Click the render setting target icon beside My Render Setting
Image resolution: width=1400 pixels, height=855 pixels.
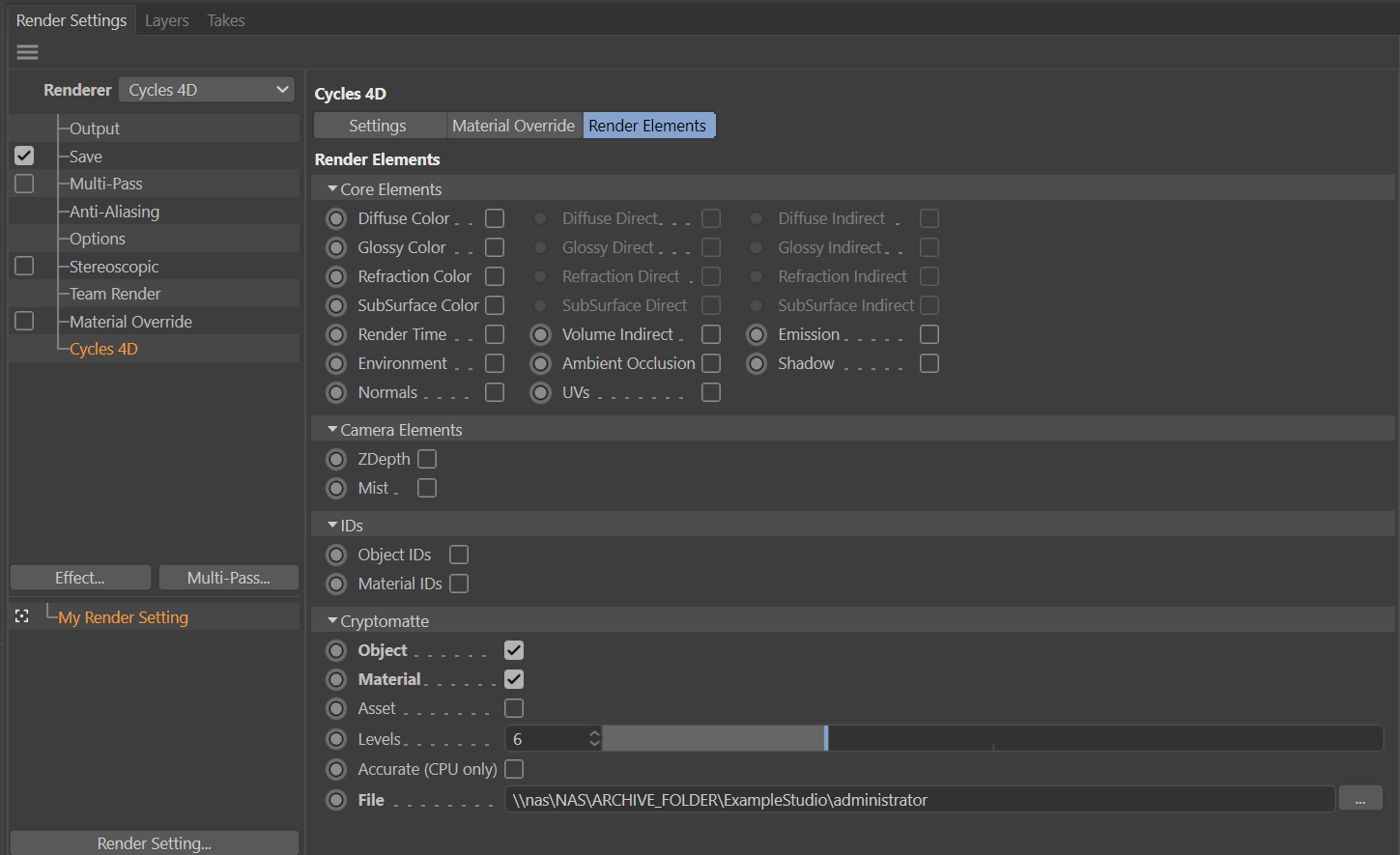[x=22, y=616]
